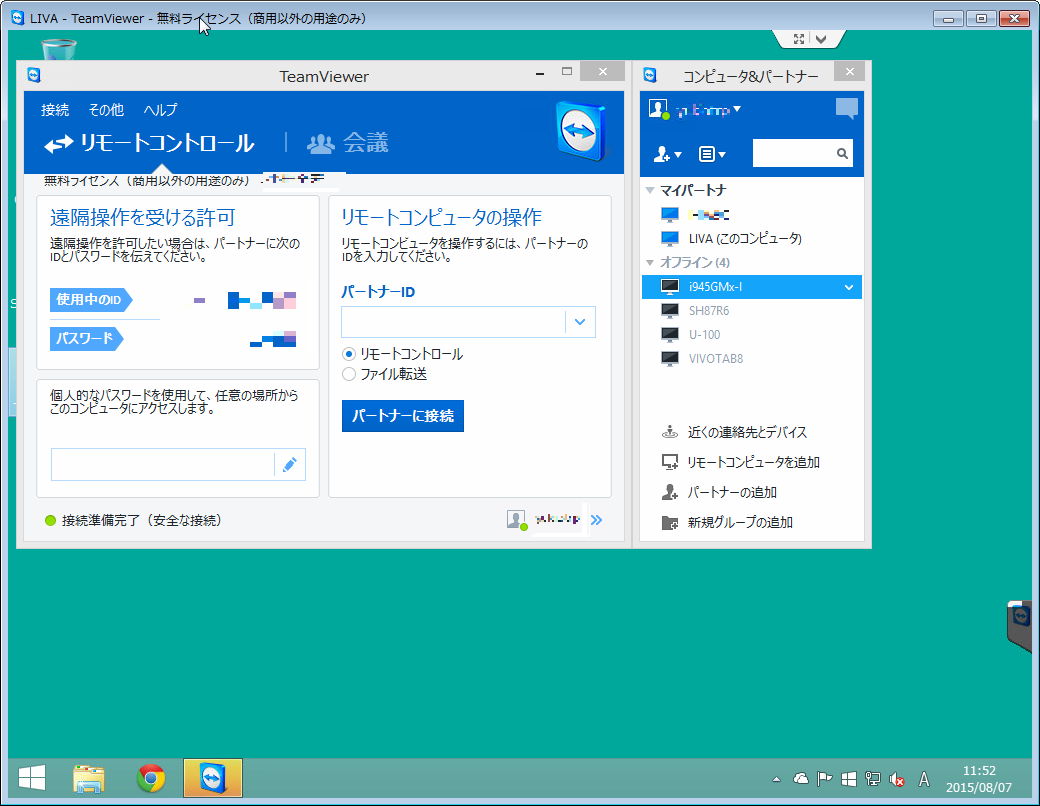Screen dimensions: 1040x806
Task: Collapse the オフライン (4) group
Action: (650, 263)
